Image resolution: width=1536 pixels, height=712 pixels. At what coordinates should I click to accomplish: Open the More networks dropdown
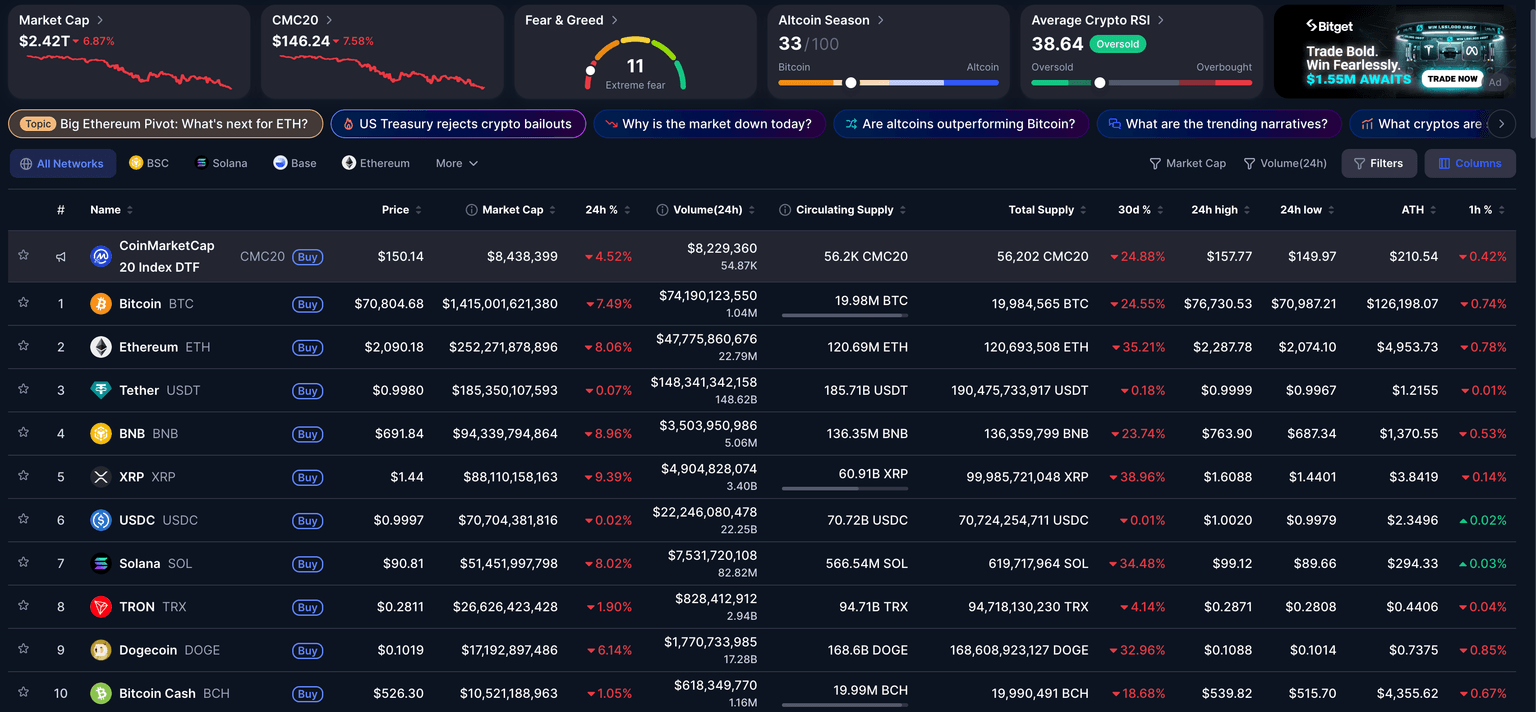click(x=456, y=163)
